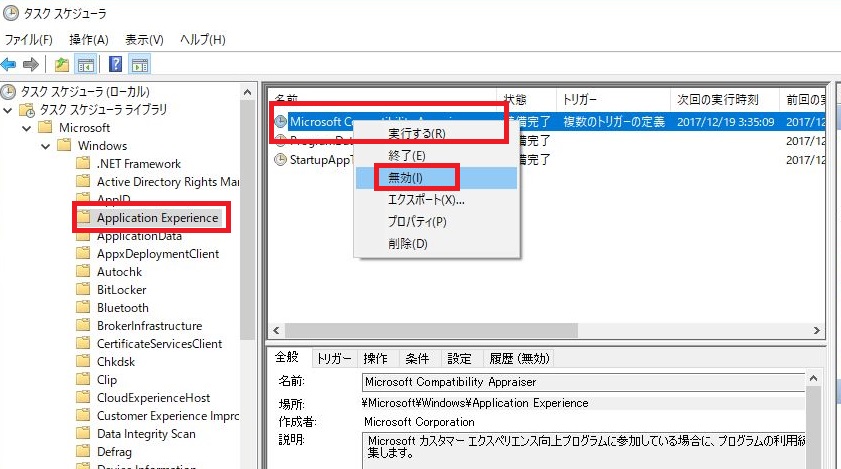Switch to the 設定 tab
This screenshot has height=469, width=841.
[x=459, y=358]
